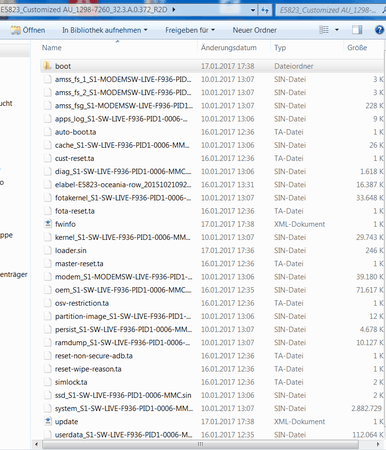Open the In Bibliothek aufnehmen menu
This screenshot has height=450, width=386.
coord(105,30)
